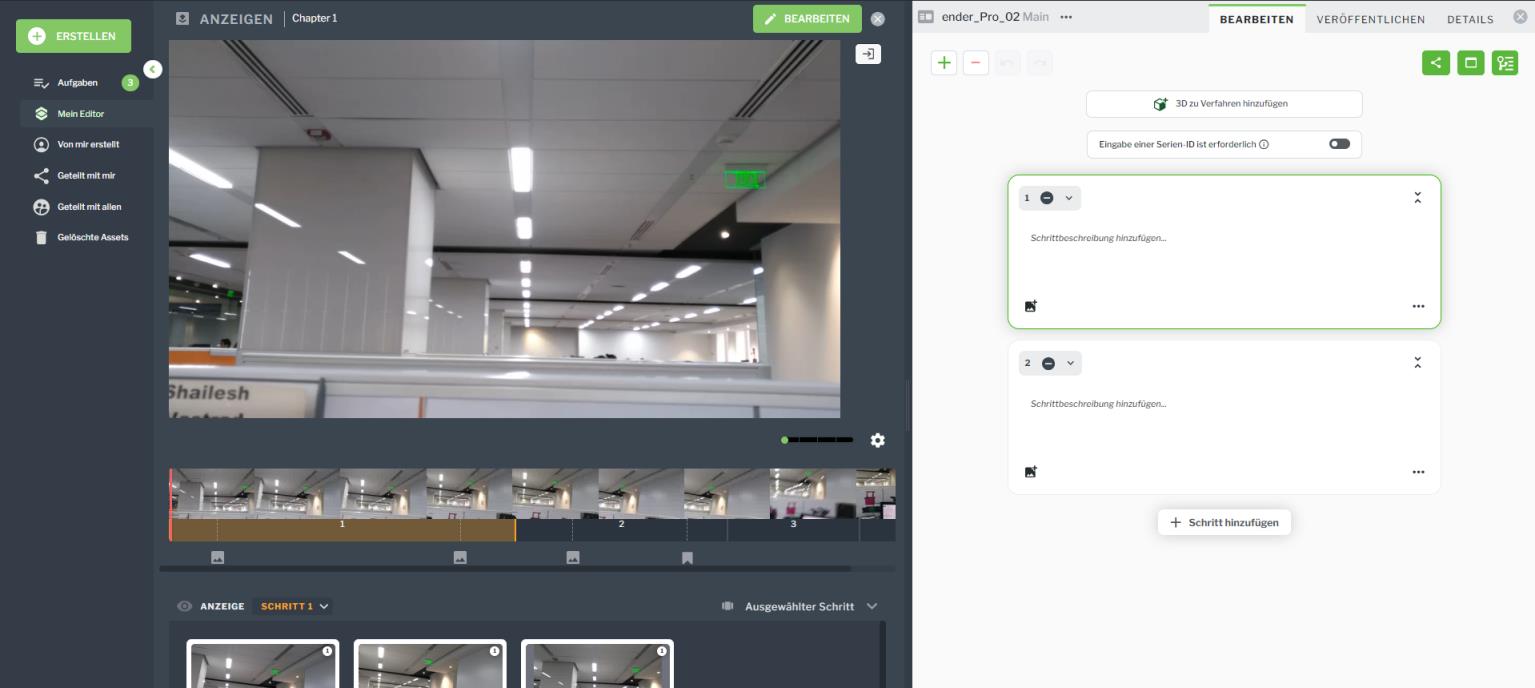
Task: Click the download icon beside ANZEIGEN
Action: (x=182, y=18)
